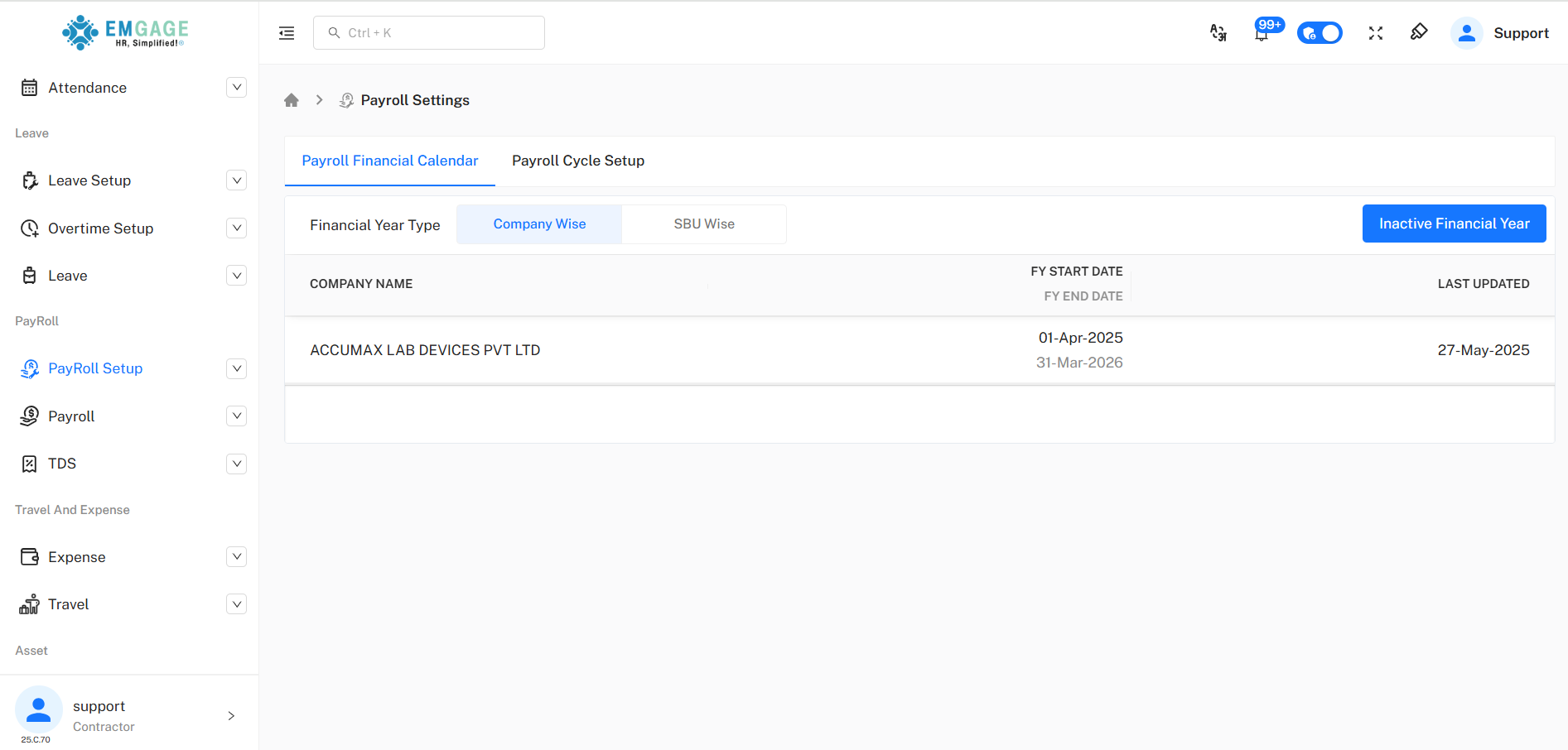Enter fullscreen mode using expand icon
Viewport: 1568px width, 750px height.
click(x=1376, y=33)
